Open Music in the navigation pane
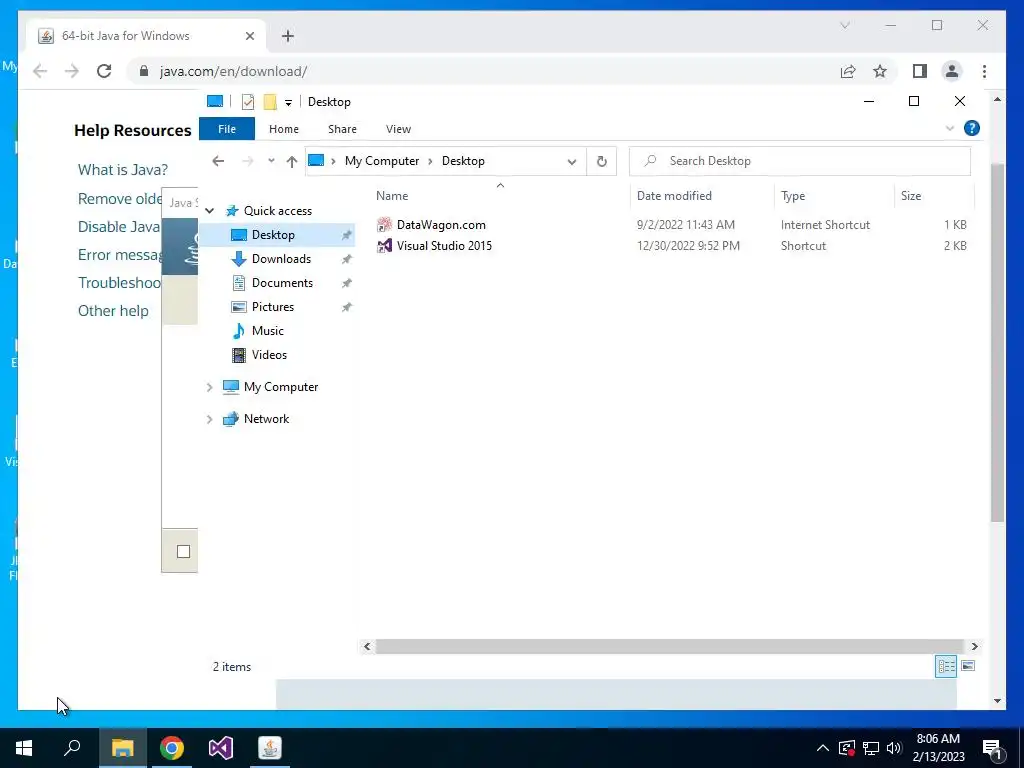1024x768 pixels. click(x=267, y=331)
